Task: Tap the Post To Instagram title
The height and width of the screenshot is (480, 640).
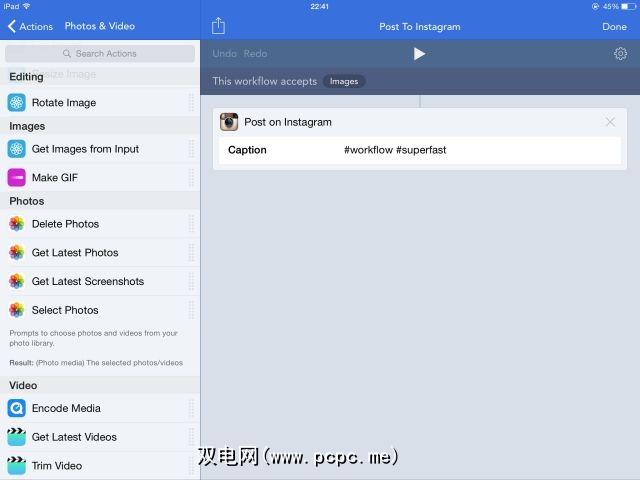Action: point(420,27)
